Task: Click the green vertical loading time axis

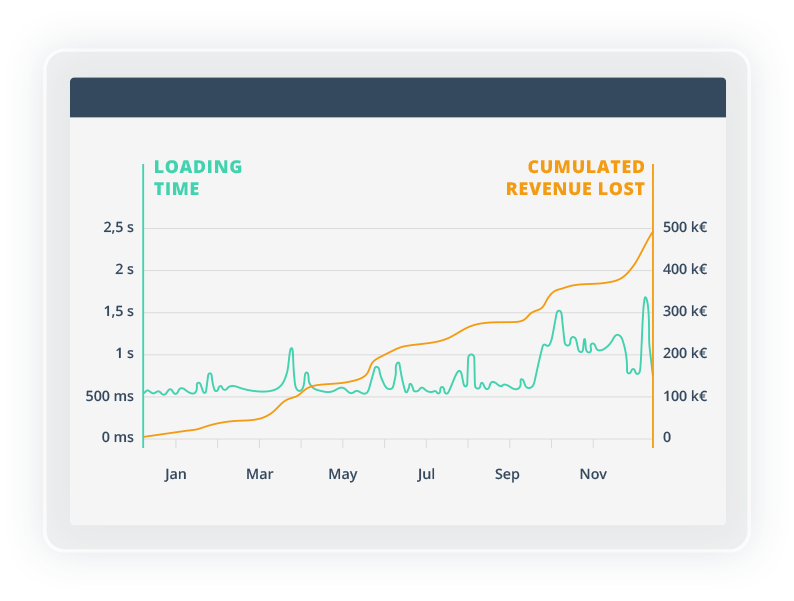Action: pyautogui.click(x=143, y=300)
